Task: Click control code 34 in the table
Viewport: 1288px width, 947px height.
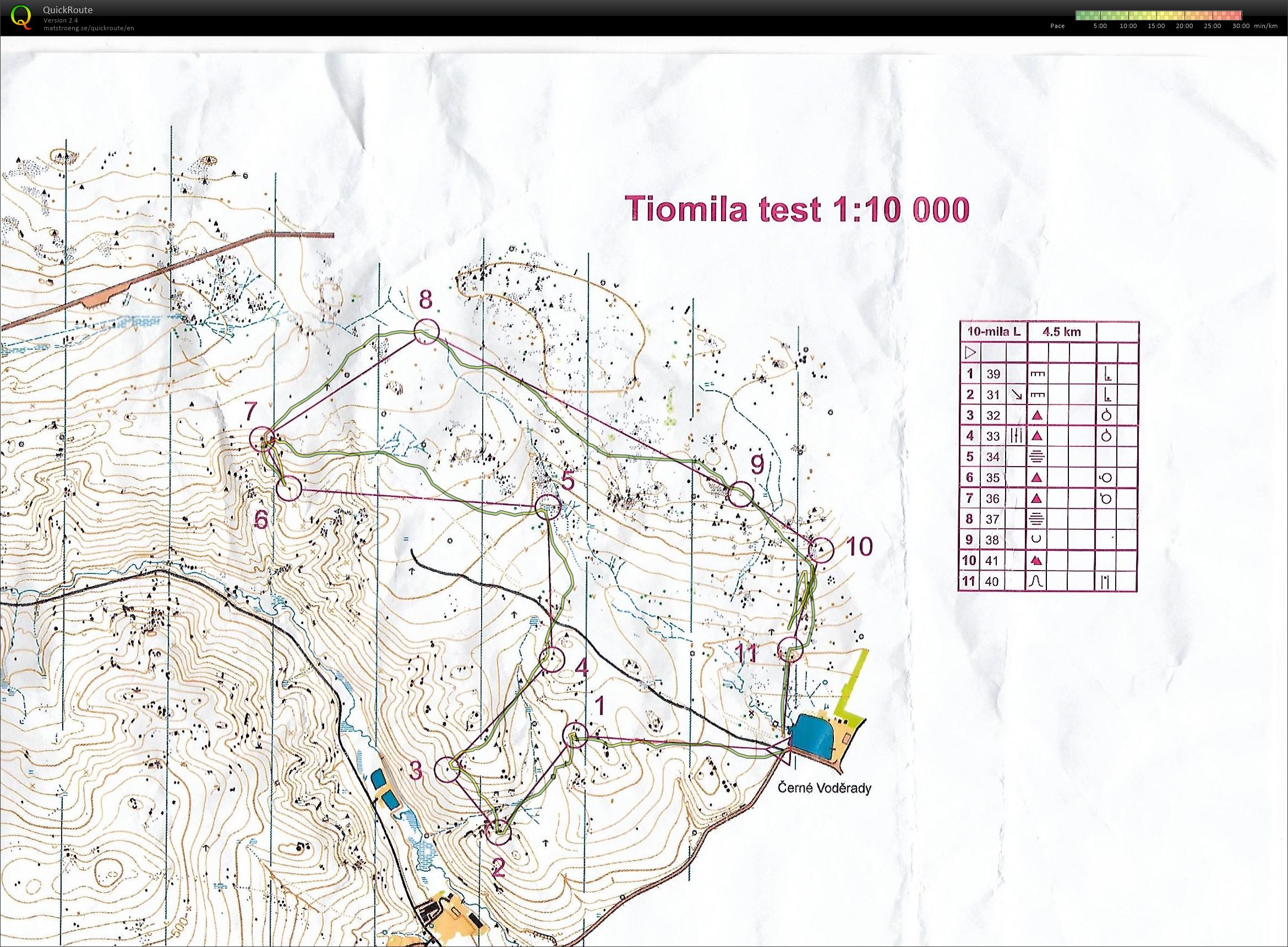Action: click(993, 456)
